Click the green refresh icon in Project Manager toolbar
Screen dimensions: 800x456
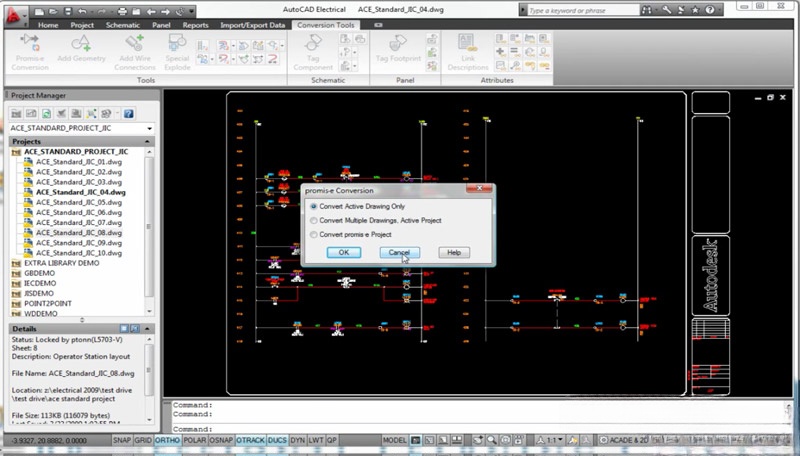(46, 114)
